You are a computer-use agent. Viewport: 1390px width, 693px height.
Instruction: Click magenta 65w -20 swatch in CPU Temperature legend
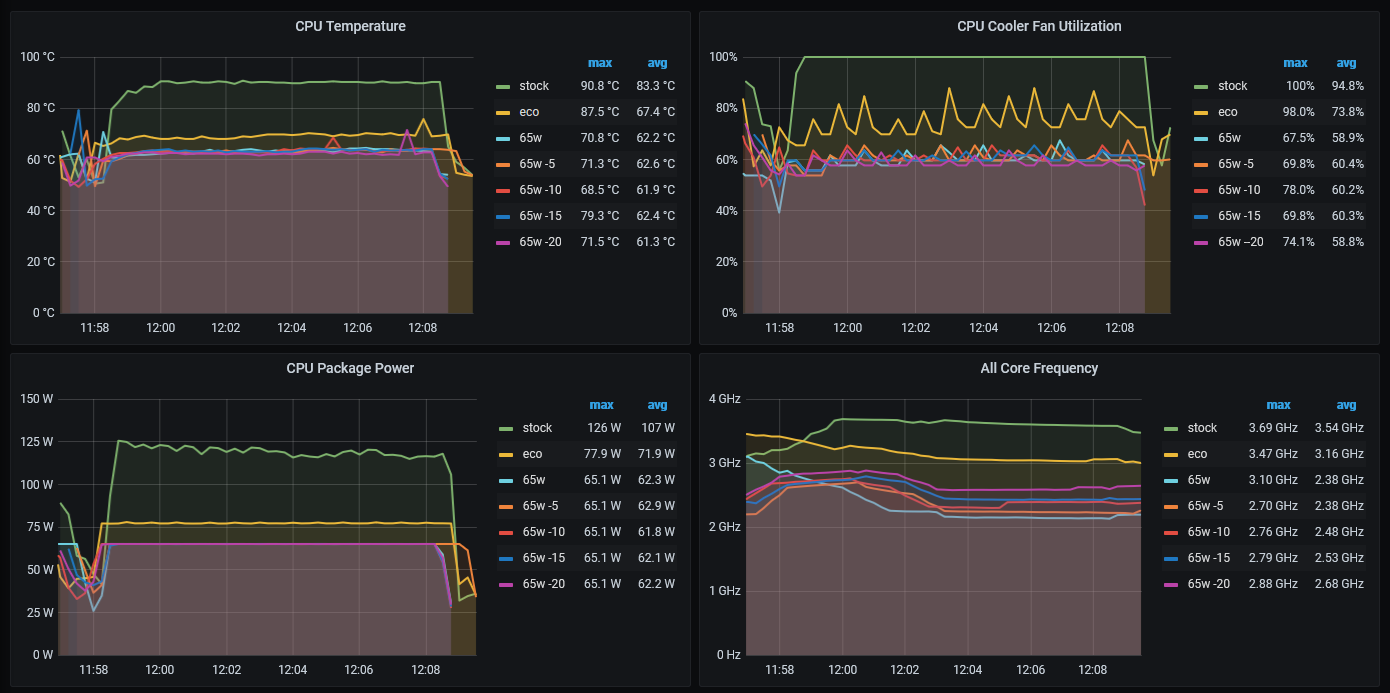click(x=501, y=242)
